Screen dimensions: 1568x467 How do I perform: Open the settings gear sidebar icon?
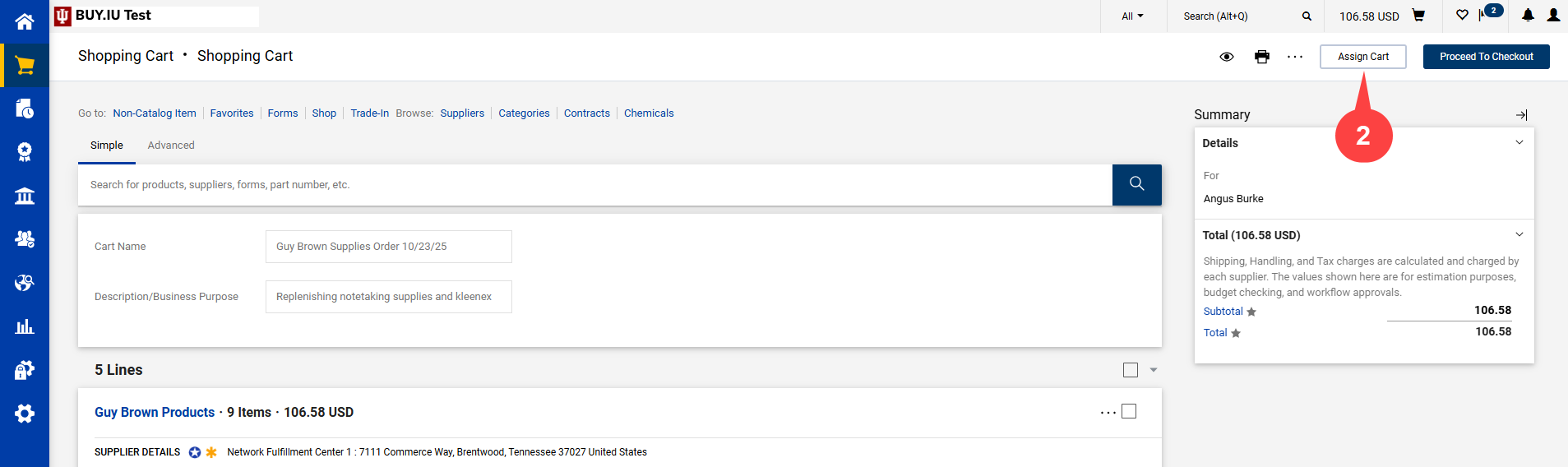[x=25, y=414]
